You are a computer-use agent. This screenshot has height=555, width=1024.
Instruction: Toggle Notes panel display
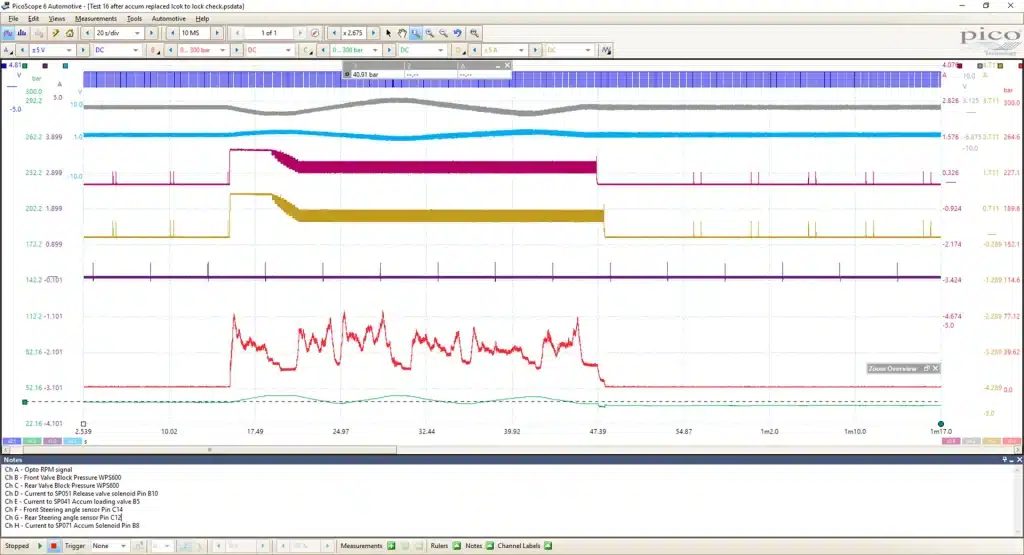click(489, 546)
